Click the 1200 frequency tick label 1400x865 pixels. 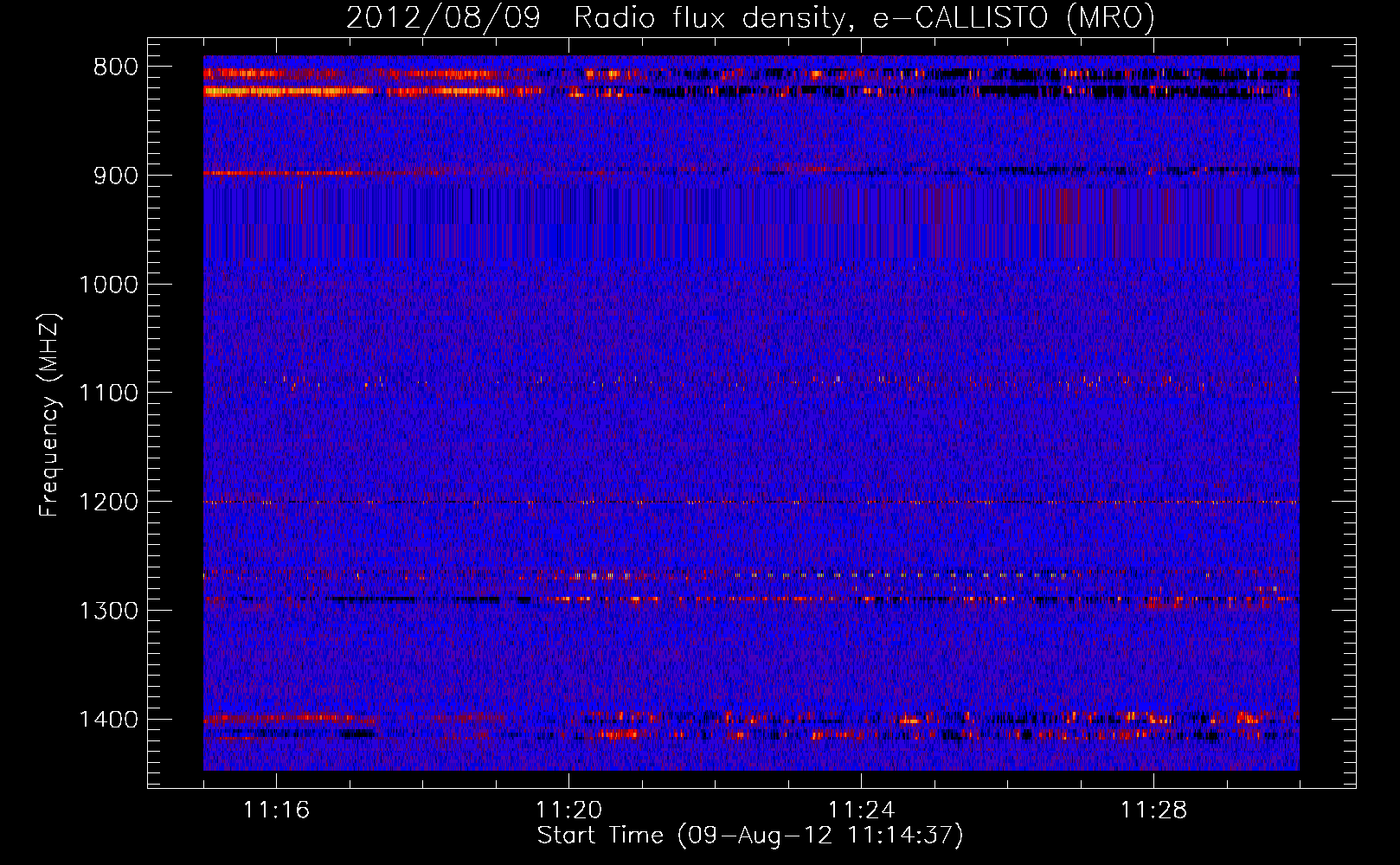tap(108, 503)
